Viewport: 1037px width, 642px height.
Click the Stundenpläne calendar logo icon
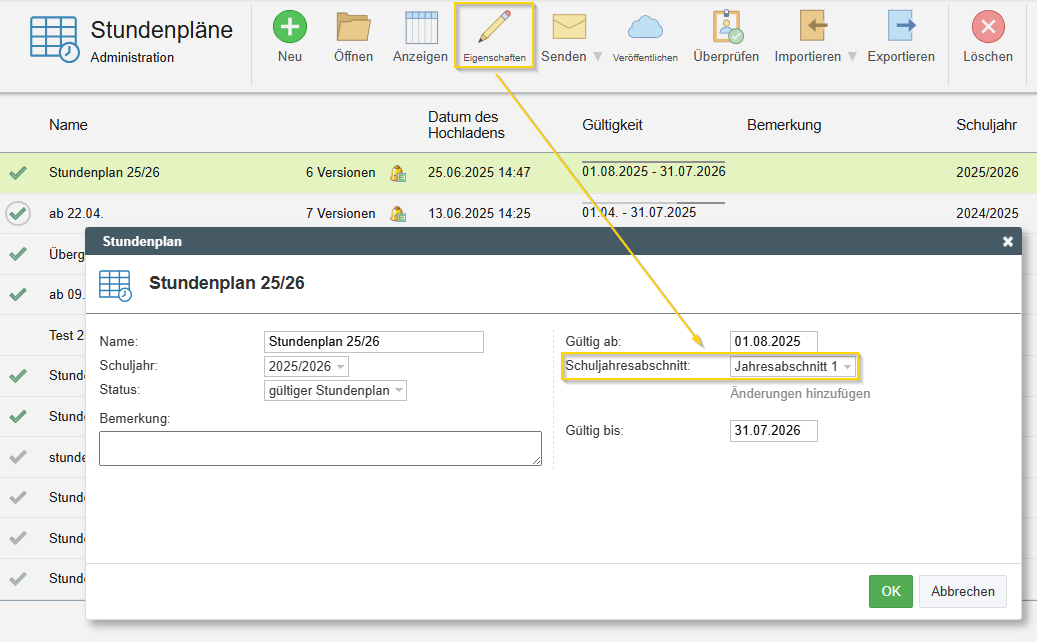click(x=54, y=39)
